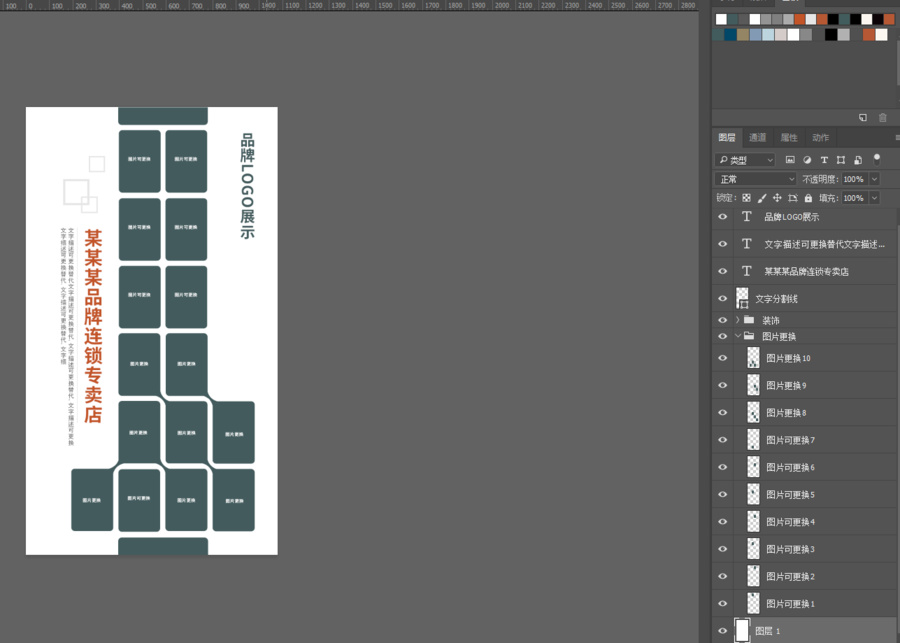Click the 装饰 group folder icon

pos(749,320)
